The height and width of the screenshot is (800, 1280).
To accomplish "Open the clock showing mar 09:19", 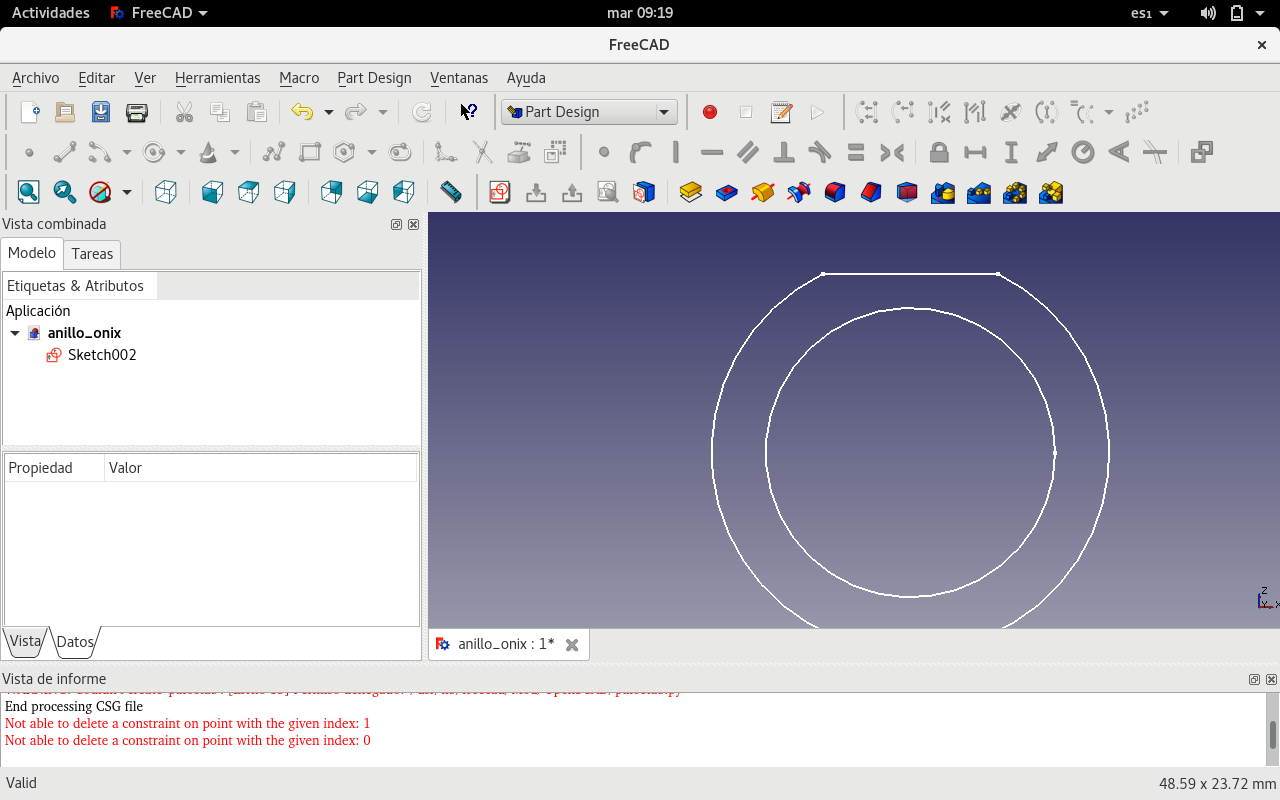I will [640, 13].
